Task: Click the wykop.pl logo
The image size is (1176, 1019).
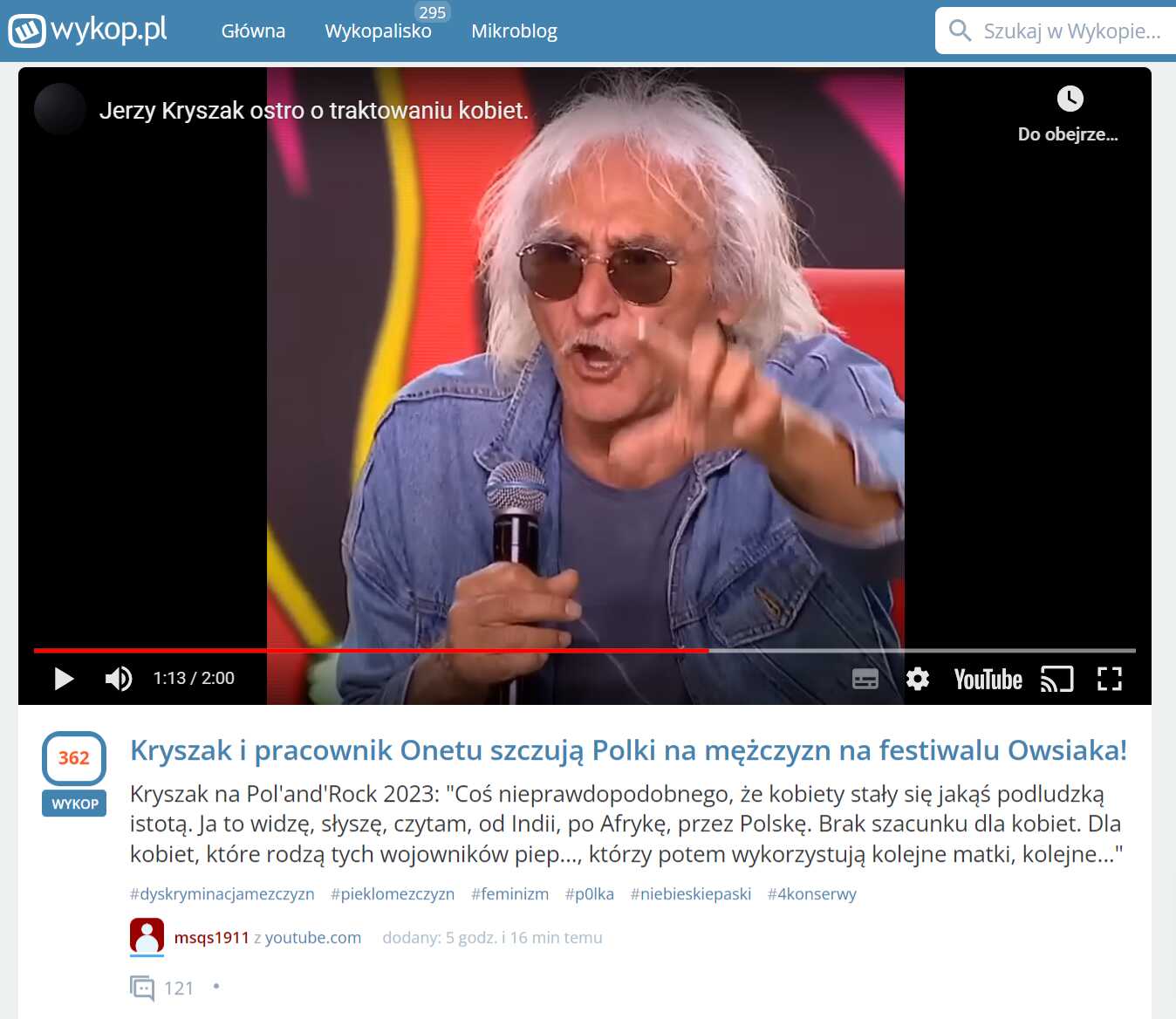Action: coord(87,30)
